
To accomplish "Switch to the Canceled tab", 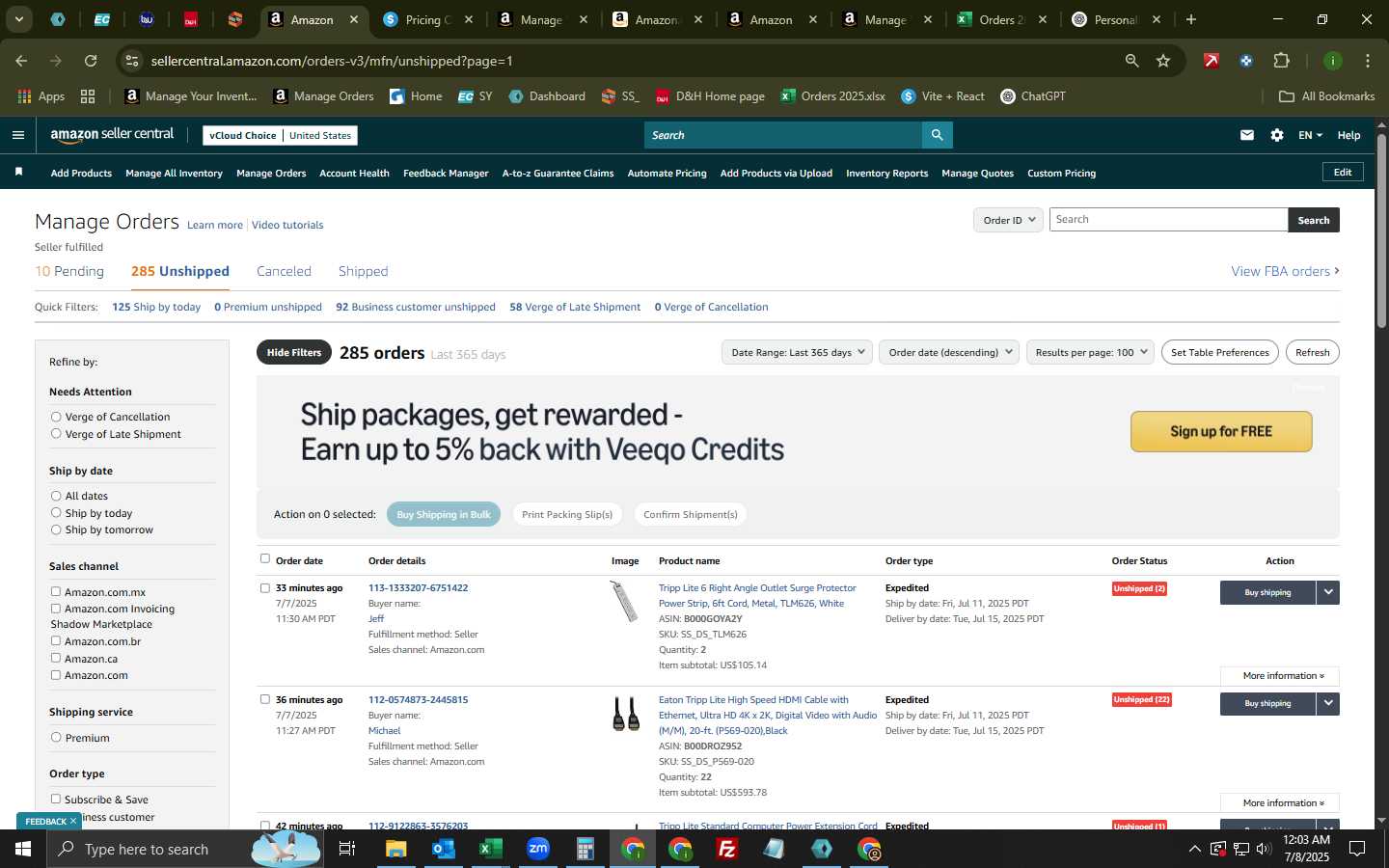I will click(x=284, y=271).
